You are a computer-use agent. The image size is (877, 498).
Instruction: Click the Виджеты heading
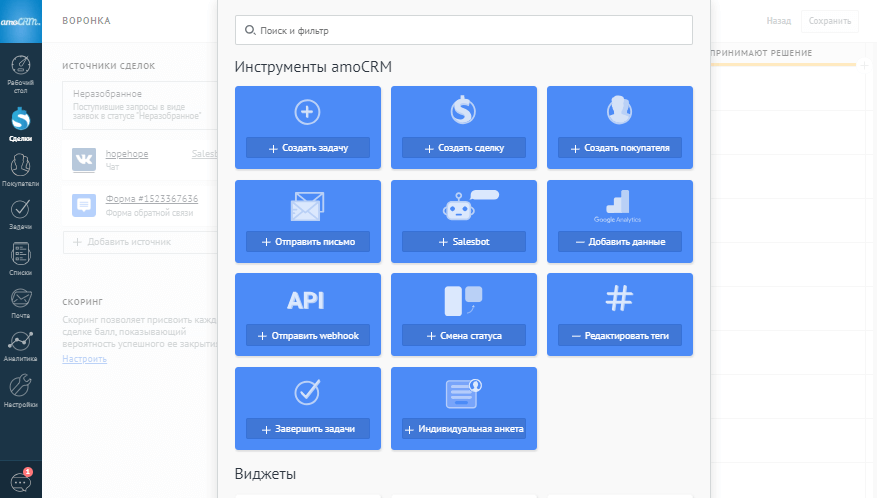(x=265, y=474)
